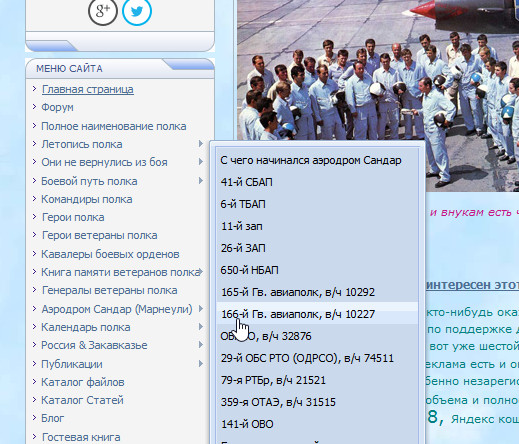Open the Форум menu link
Viewport: 519px width, 444px height.
57,107
